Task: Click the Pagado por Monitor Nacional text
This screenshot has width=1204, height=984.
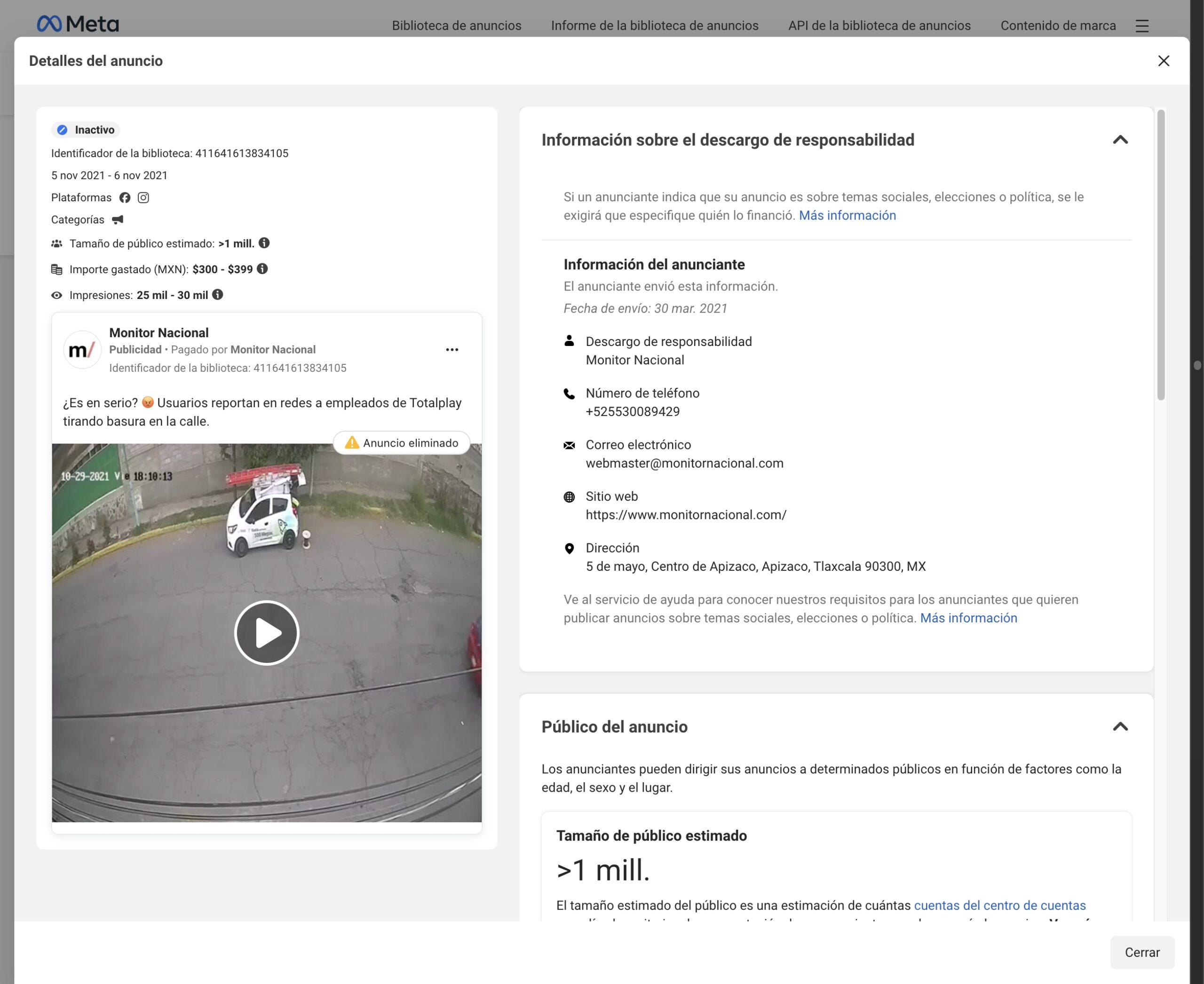Action: pos(243,350)
